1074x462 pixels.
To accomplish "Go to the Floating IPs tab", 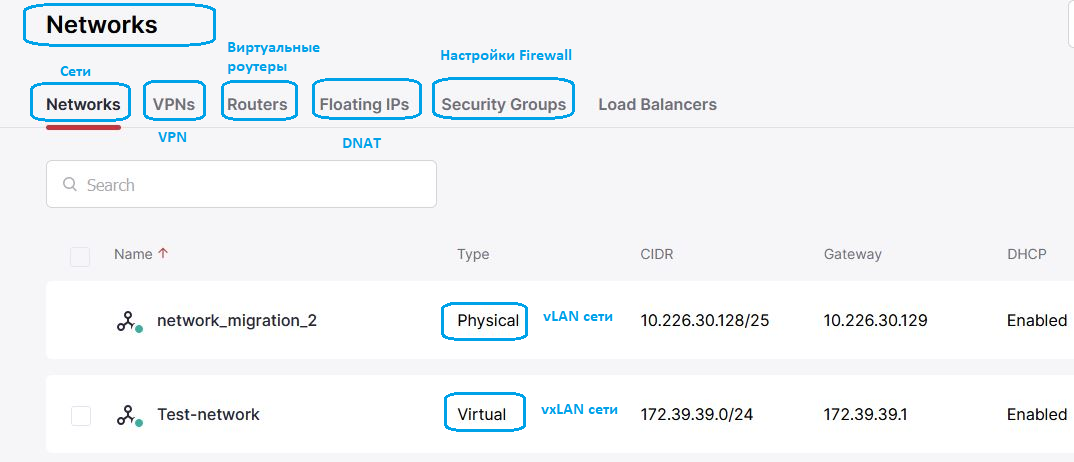I will [364, 104].
